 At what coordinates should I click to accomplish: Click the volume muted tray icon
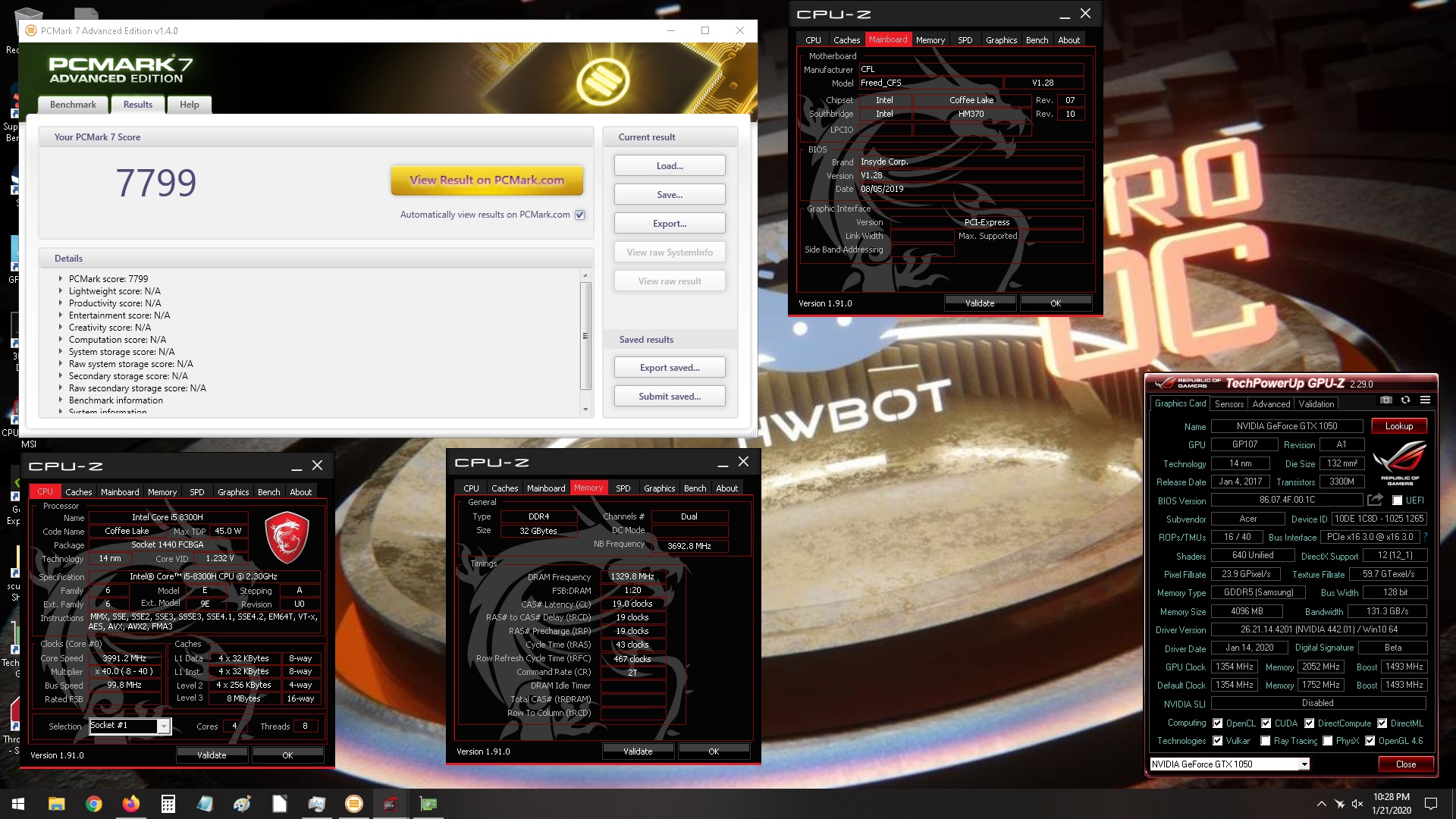pos(1357,804)
